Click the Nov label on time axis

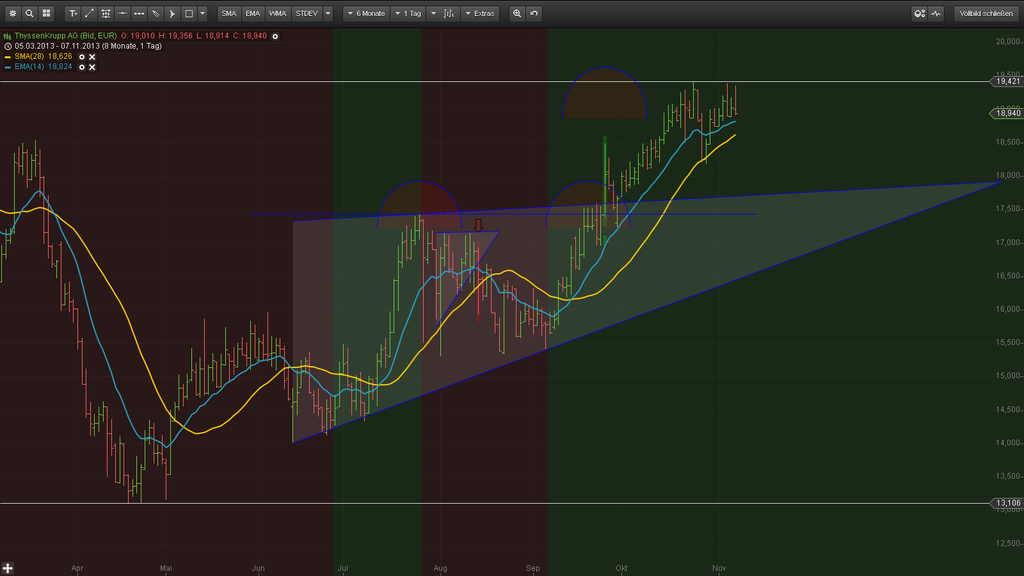(x=719, y=568)
